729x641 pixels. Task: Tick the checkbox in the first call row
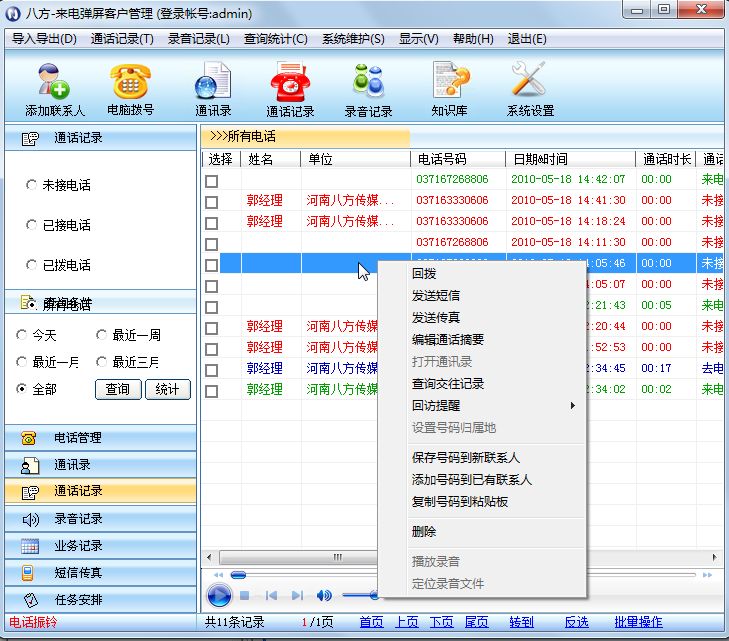pyautogui.click(x=211, y=180)
